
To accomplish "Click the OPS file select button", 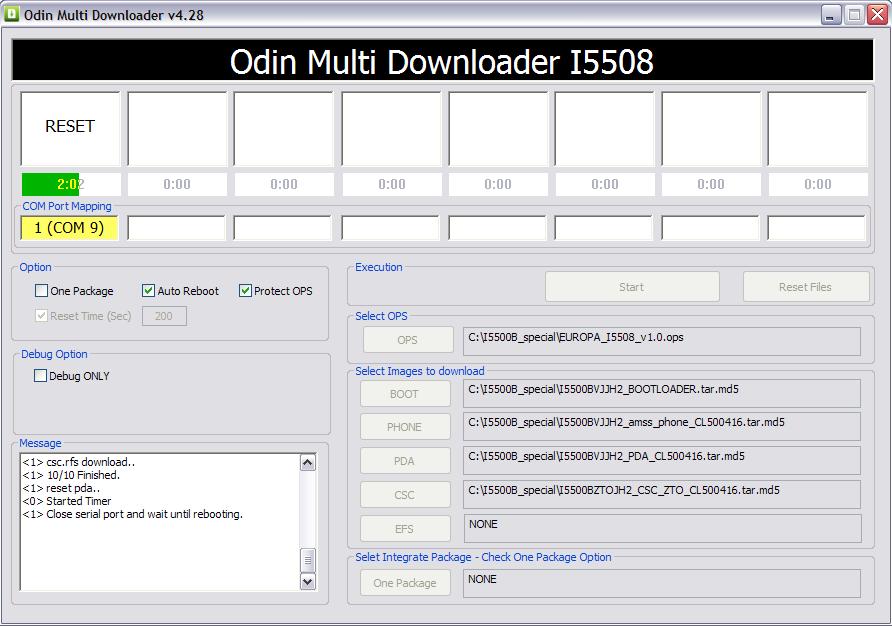I will [x=407, y=340].
